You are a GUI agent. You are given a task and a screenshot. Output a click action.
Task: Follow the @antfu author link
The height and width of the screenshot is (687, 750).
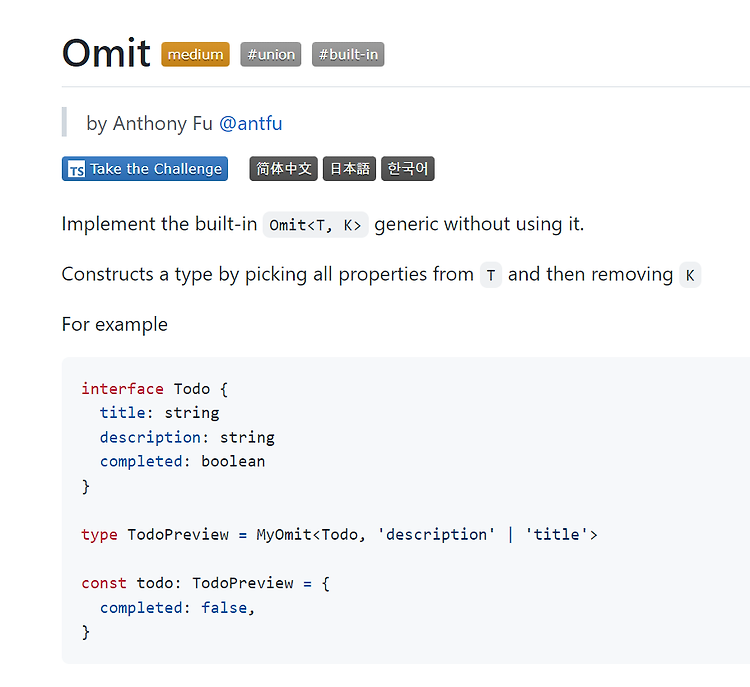(x=251, y=123)
